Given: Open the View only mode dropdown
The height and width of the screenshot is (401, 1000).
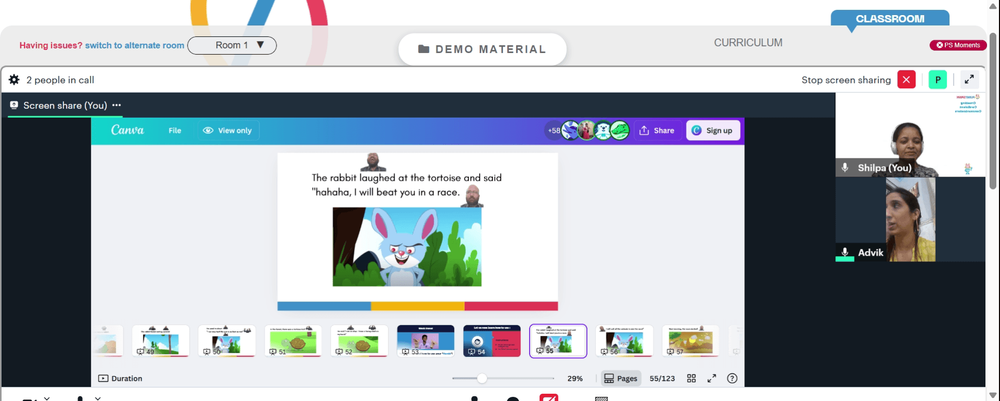Looking at the screenshot, I should click(x=227, y=131).
